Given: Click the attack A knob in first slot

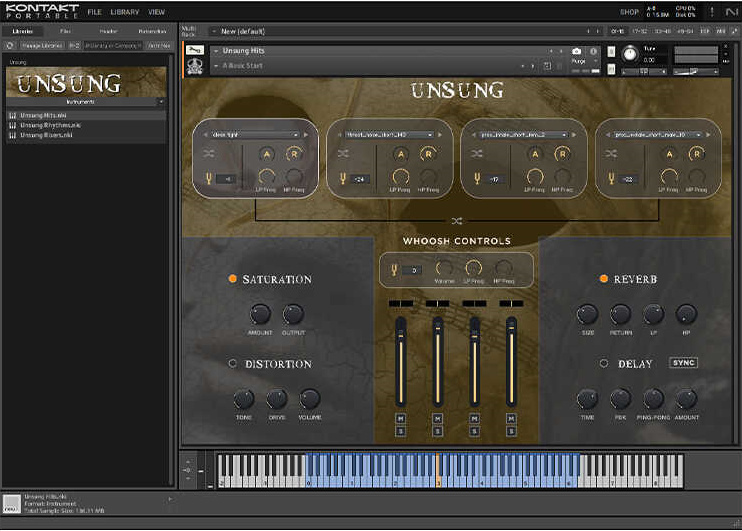Looking at the screenshot, I should pyautogui.click(x=266, y=154).
